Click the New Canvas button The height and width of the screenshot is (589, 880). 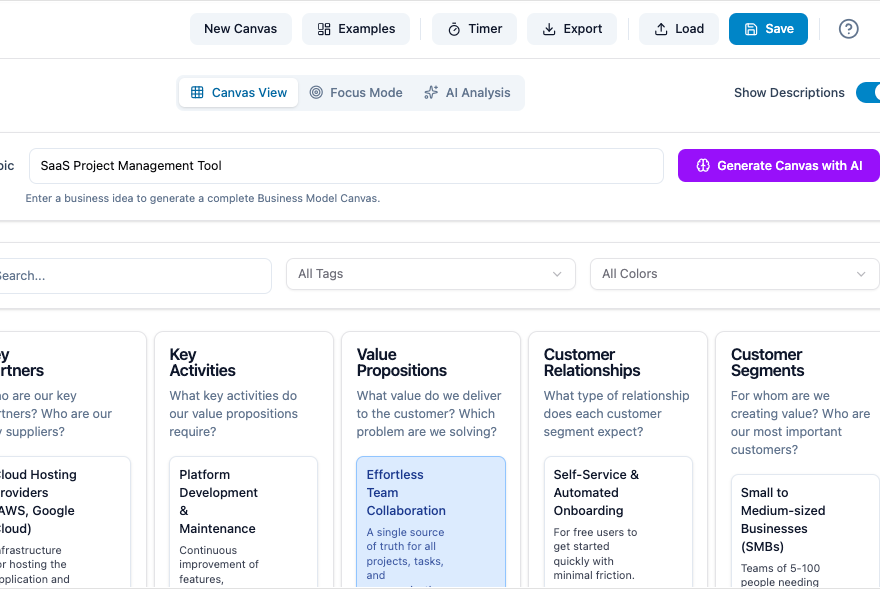coord(240,29)
